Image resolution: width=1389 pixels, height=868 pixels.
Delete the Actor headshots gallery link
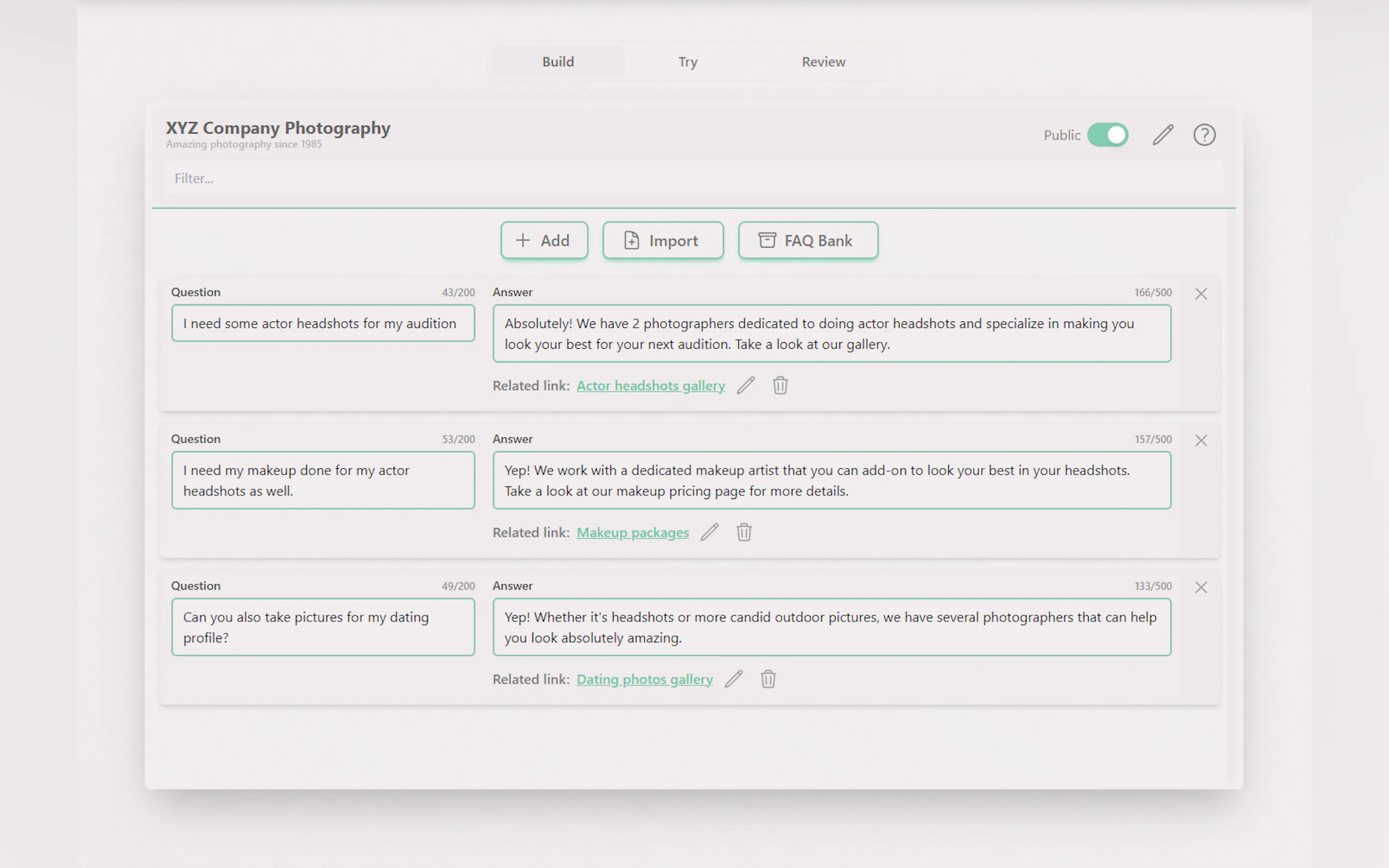tap(780, 385)
